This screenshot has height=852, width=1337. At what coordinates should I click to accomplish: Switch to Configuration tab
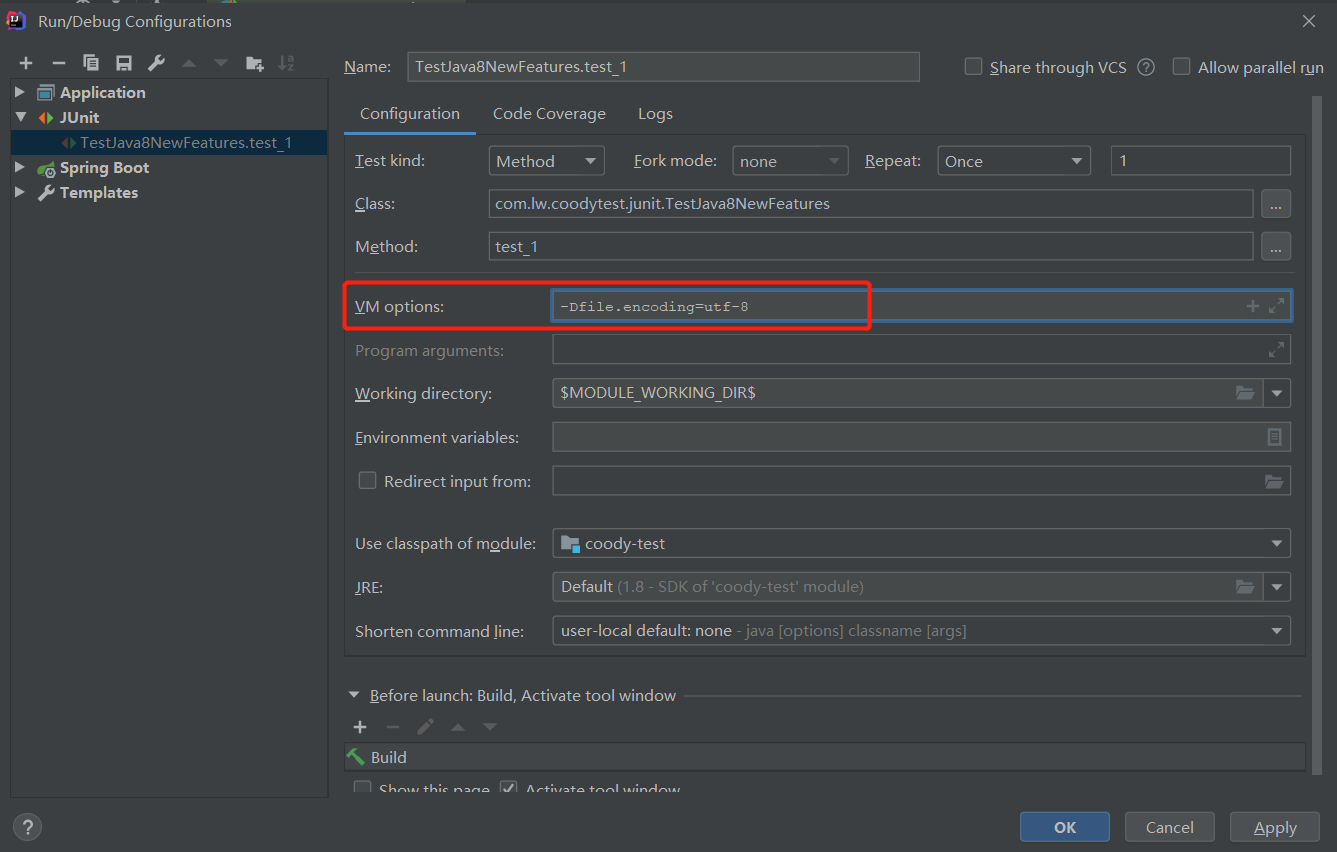(x=410, y=114)
